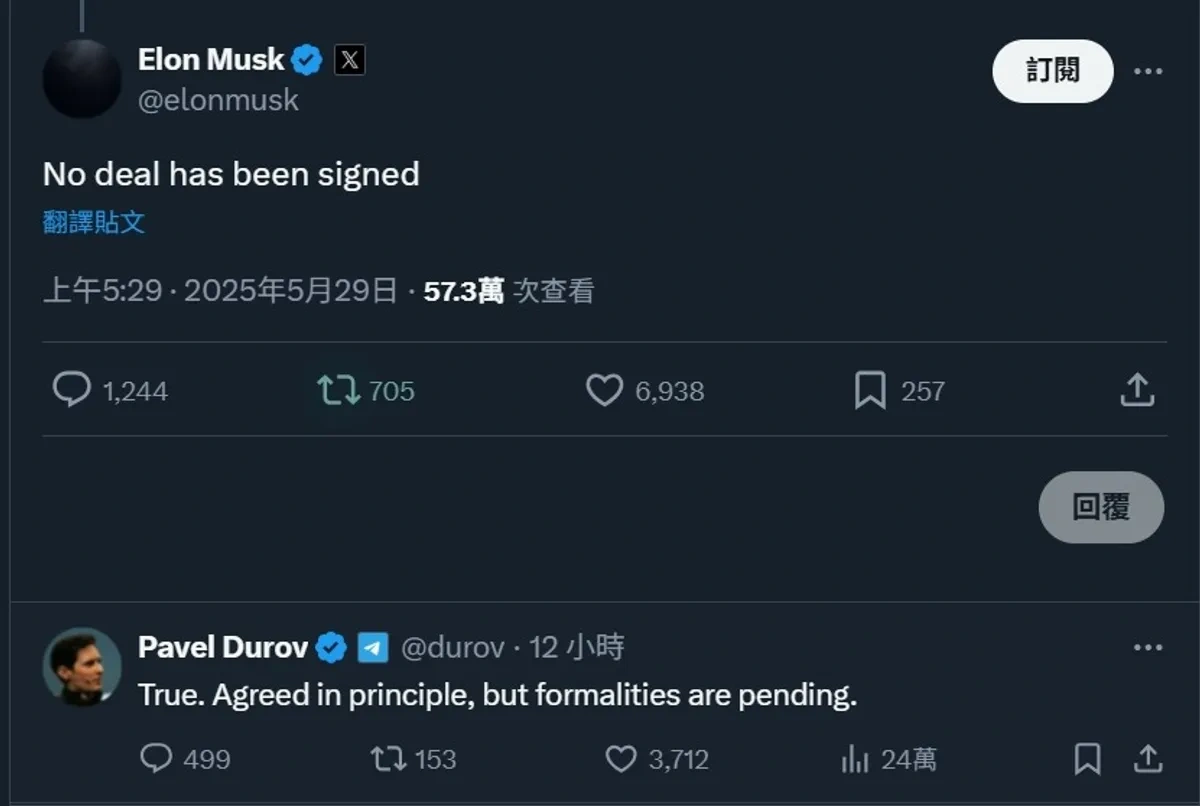The height and width of the screenshot is (806, 1200).
Task: Reply to Pavel Durov's comment with 499 replies
Action: [x=156, y=759]
